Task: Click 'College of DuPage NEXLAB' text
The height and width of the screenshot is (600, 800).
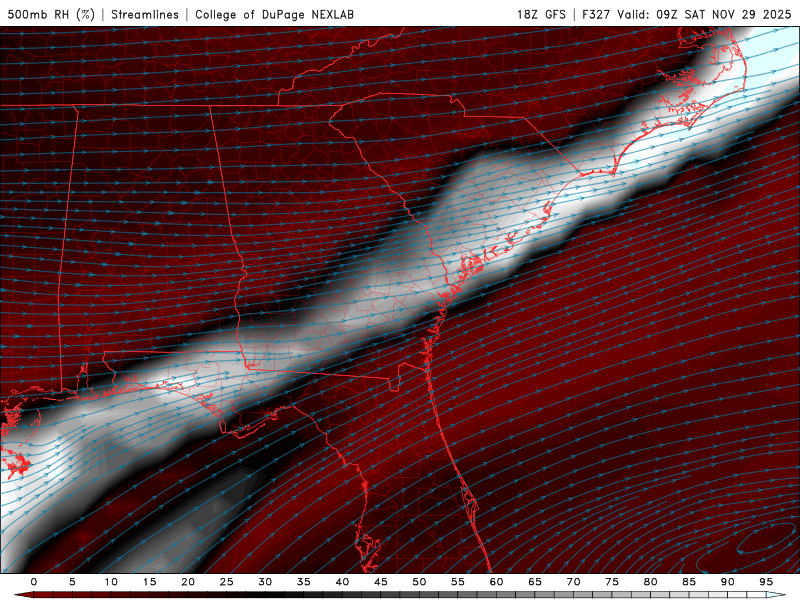Action: pyautogui.click(x=274, y=14)
